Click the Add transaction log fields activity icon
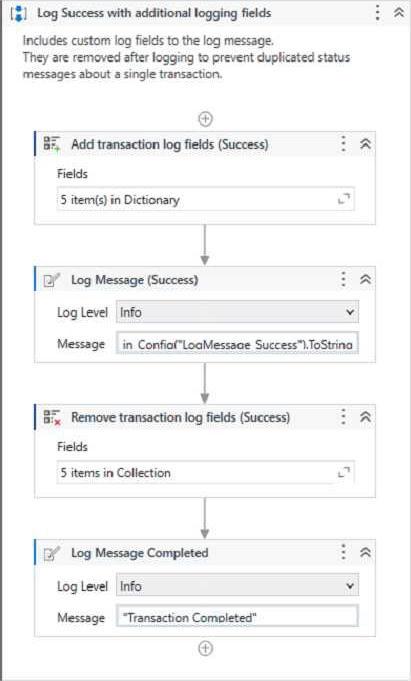This screenshot has width=411, height=681. (x=51, y=144)
